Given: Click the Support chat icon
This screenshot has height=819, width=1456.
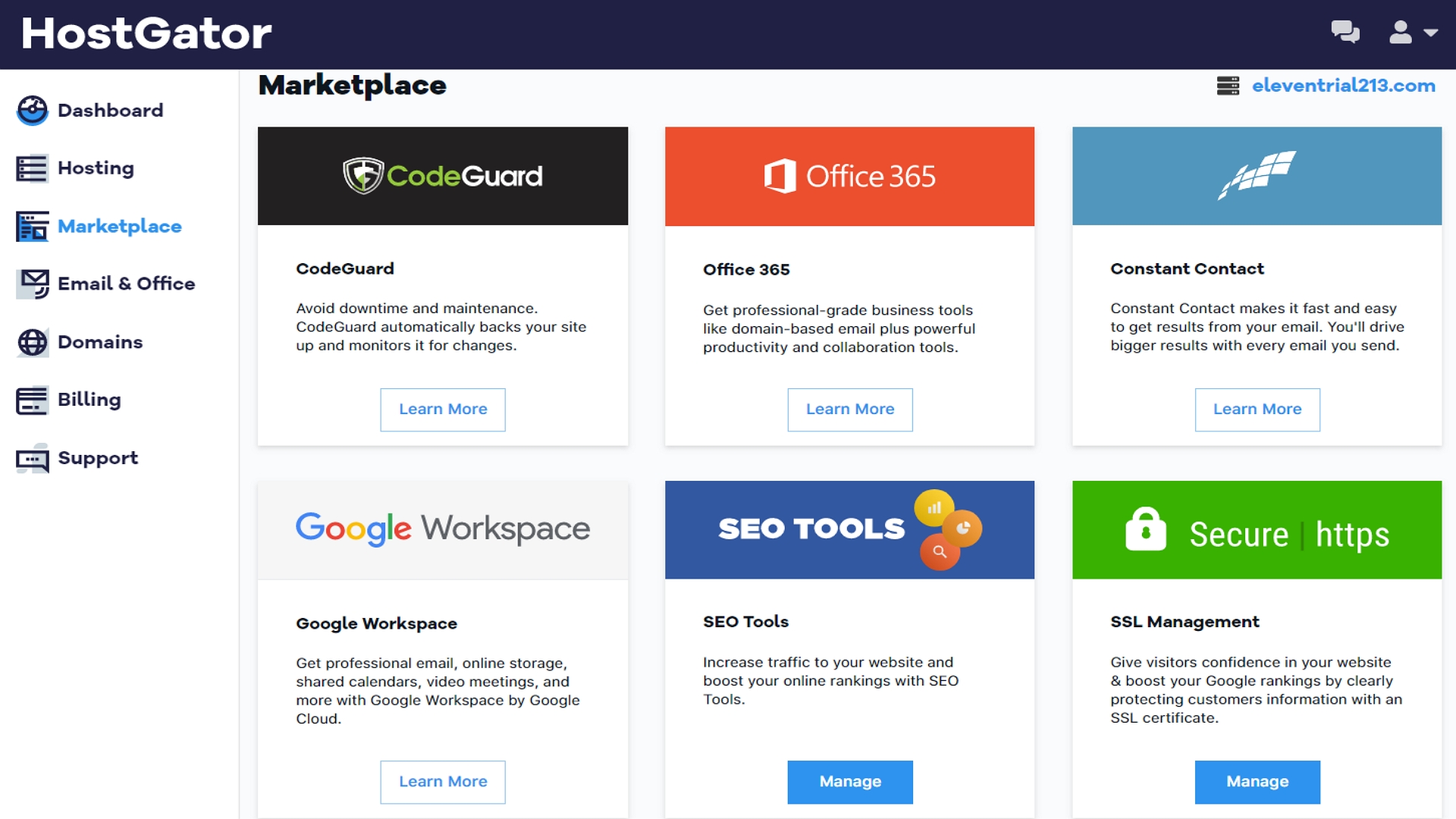Looking at the screenshot, I should [x=32, y=458].
